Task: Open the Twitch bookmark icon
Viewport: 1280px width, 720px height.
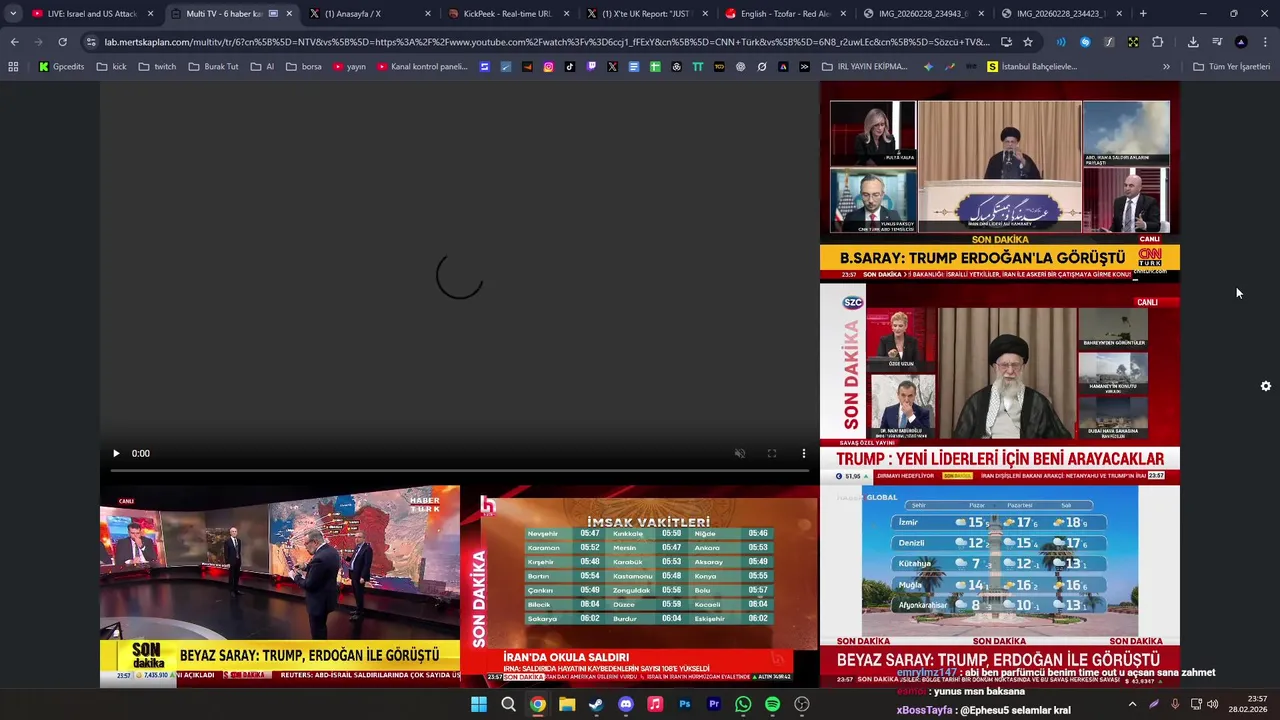Action: (591, 67)
